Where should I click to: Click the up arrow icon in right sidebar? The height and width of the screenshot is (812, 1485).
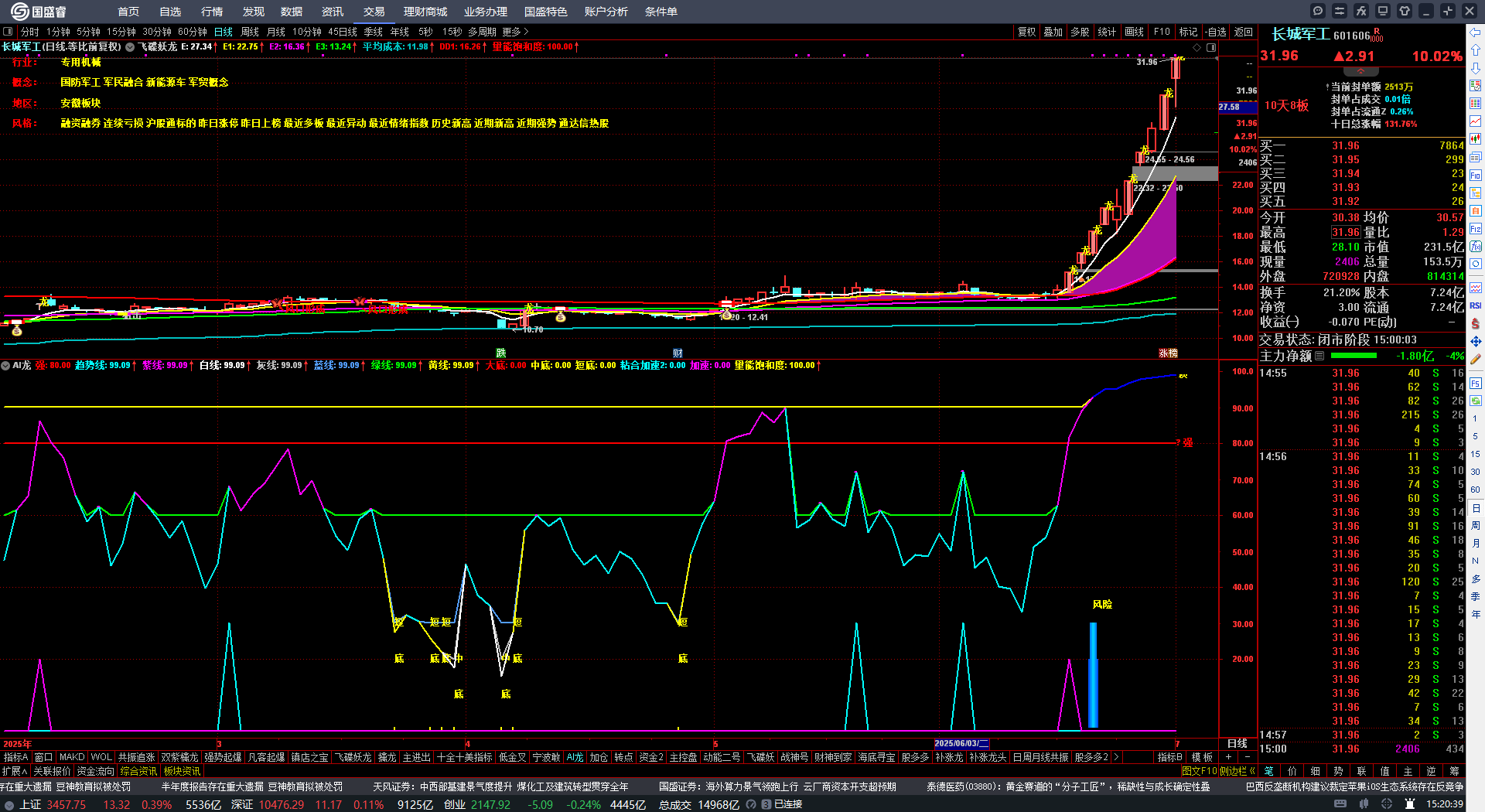click(1476, 50)
